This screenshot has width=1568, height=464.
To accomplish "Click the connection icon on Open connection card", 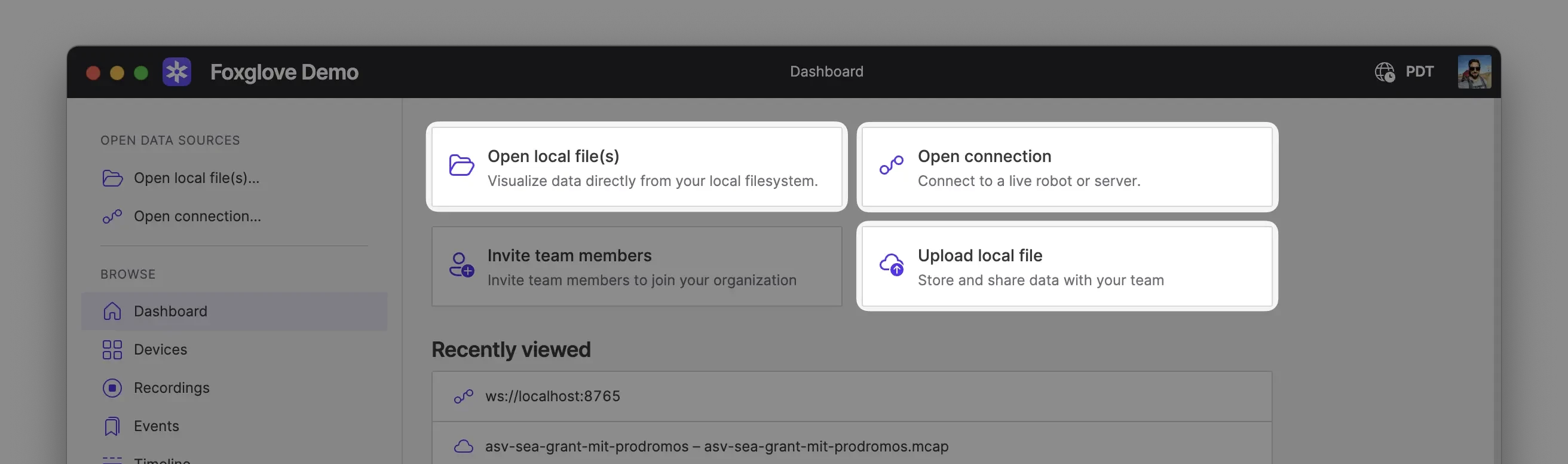I will [x=891, y=165].
